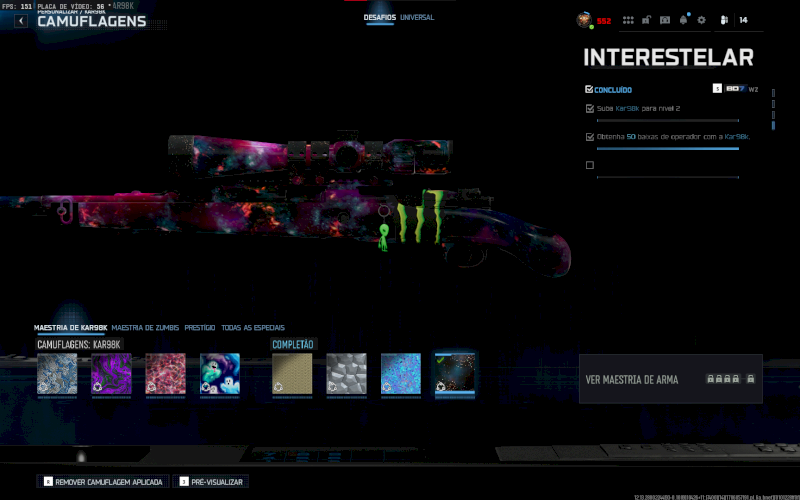
Task: Select the Maestria de Zumbis tab
Action: click(145, 328)
